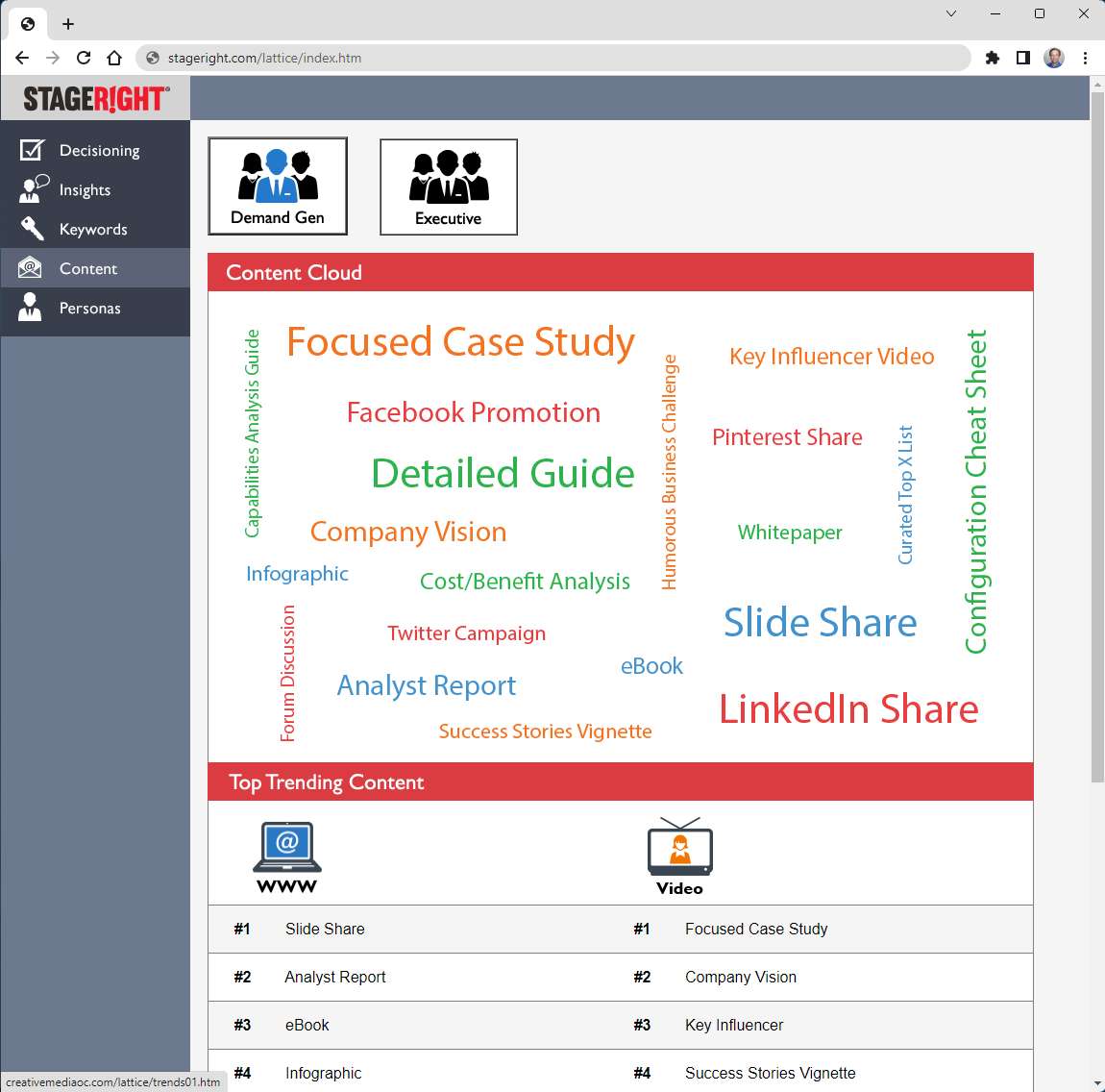Click the browser home button
The width and height of the screenshot is (1105, 1092).
click(114, 58)
